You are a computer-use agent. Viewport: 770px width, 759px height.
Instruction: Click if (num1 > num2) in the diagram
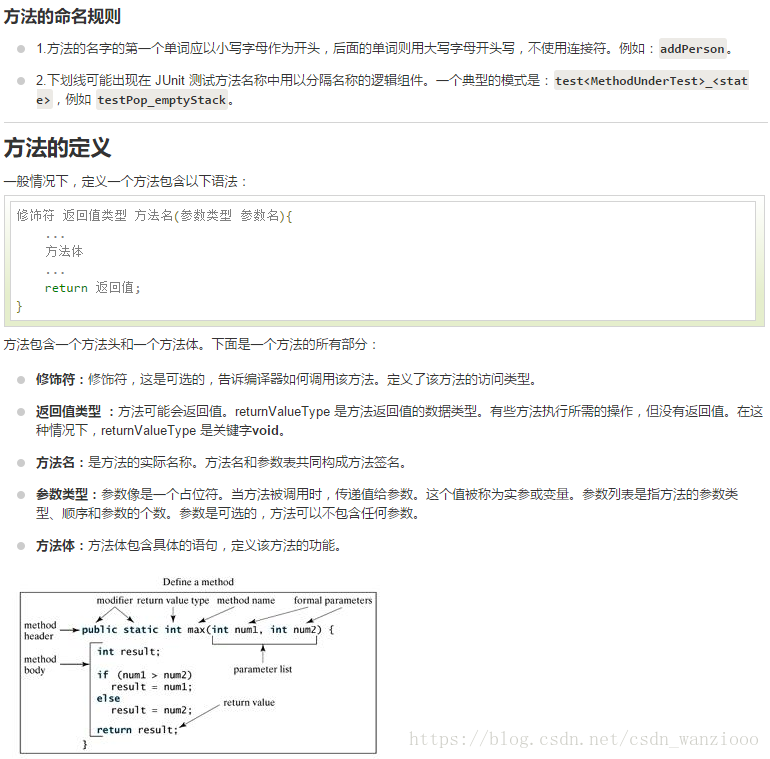(x=144, y=675)
